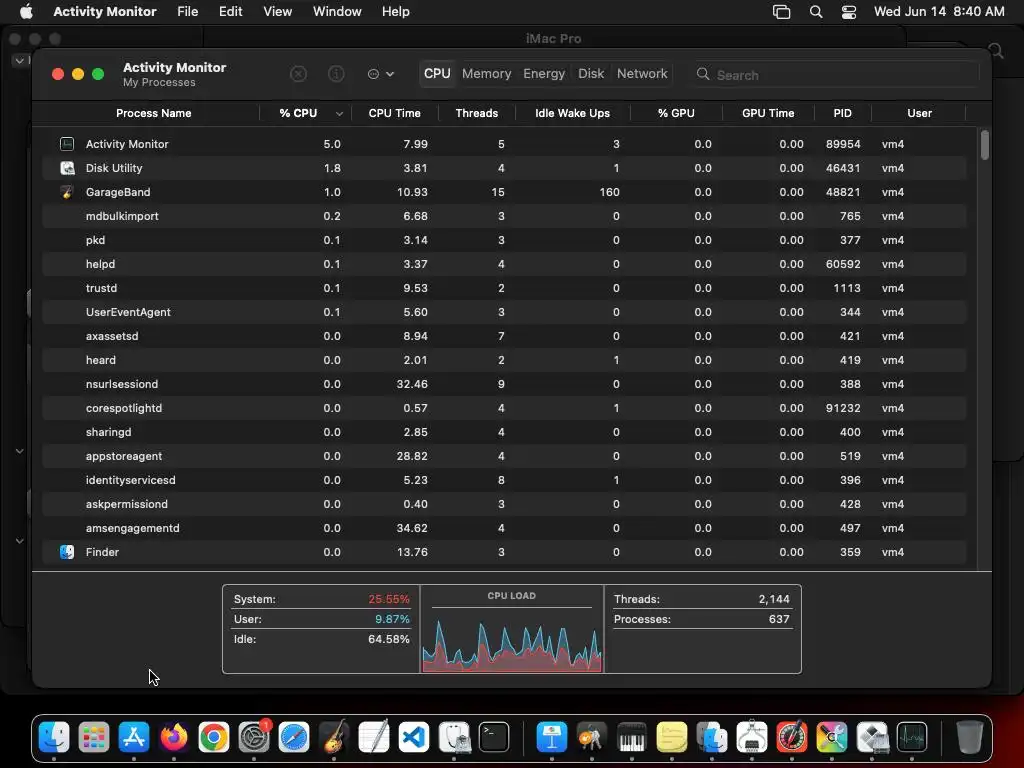Switch to the CPU tab
The image size is (1024, 768).
point(437,74)
